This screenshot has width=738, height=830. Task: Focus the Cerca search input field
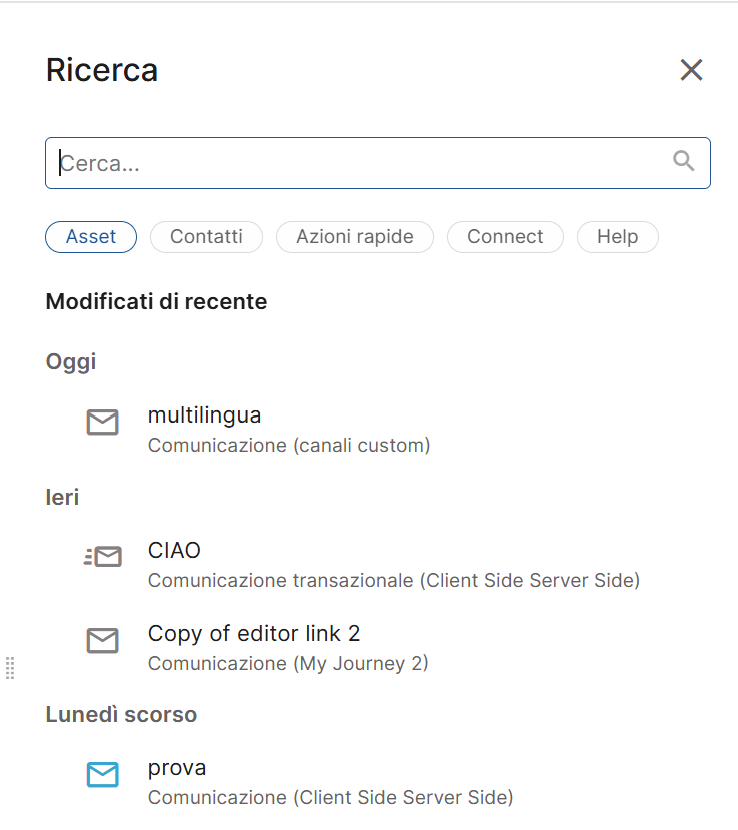click(x=360, y=163)
